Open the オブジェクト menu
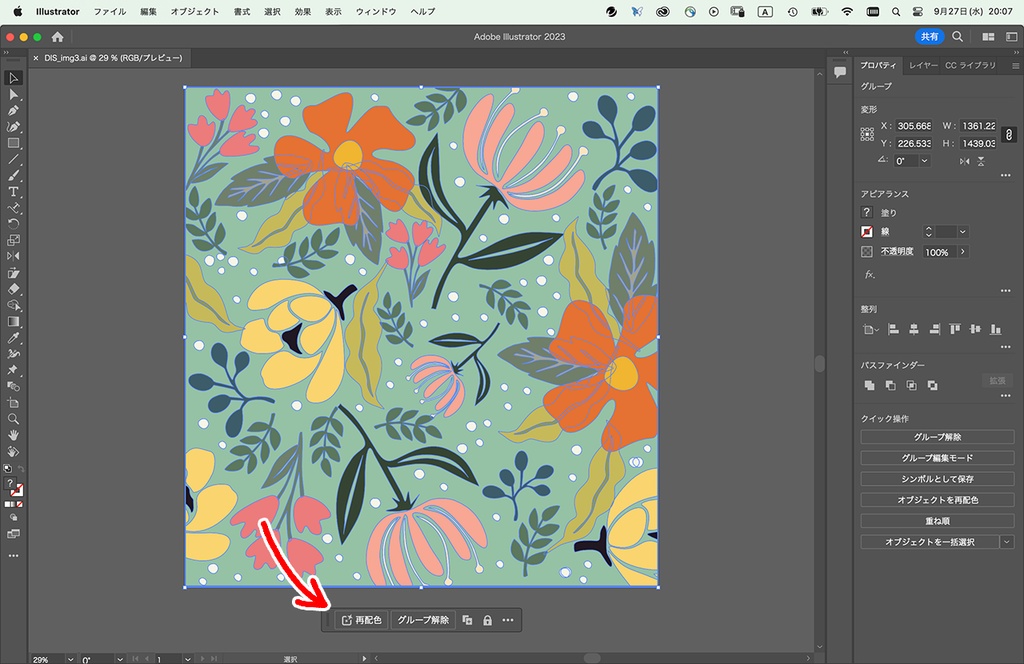The image size is (1024, 664). pyautogui.click(x=195, y=12)
